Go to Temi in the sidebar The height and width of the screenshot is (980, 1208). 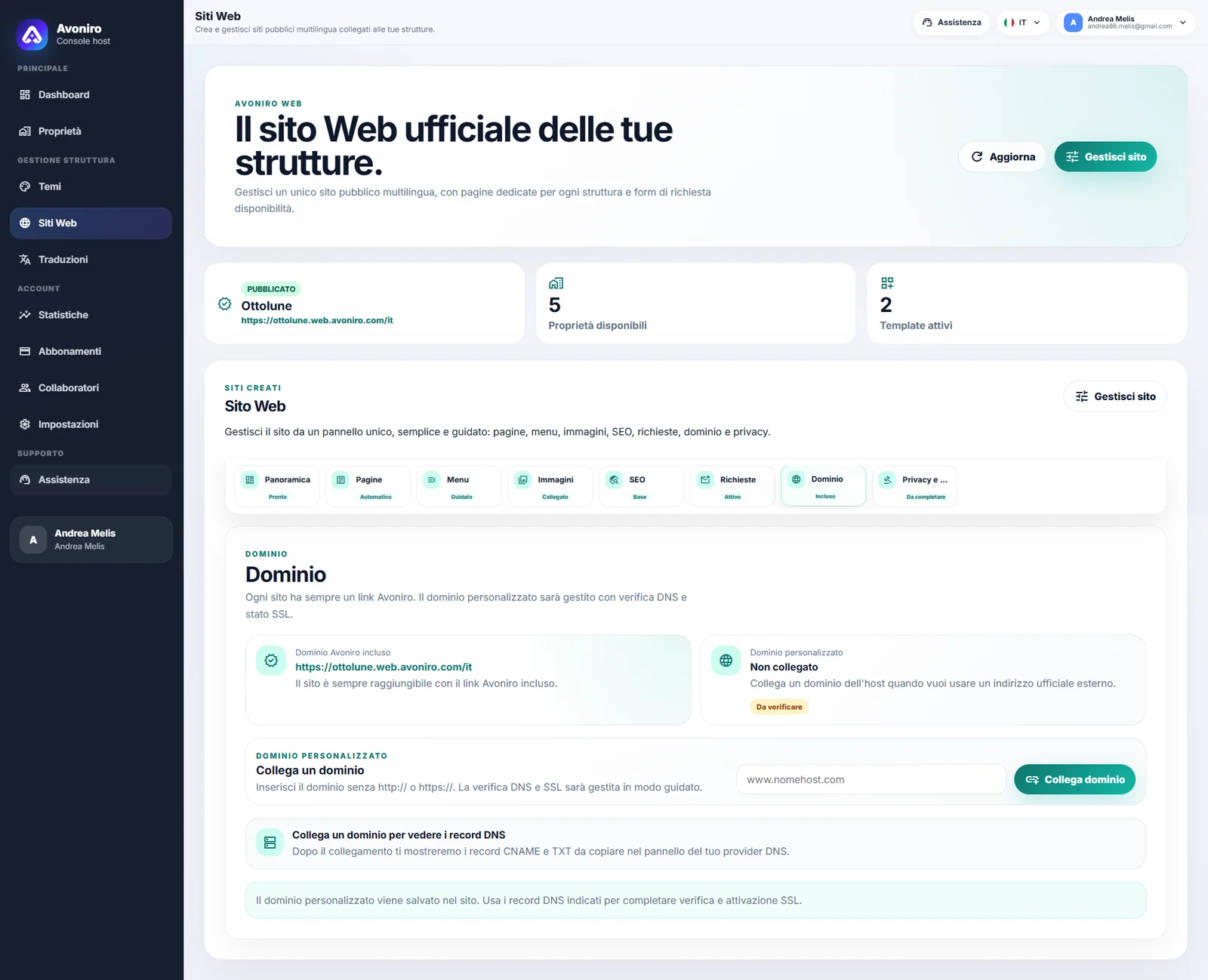(x=91, y=186)
